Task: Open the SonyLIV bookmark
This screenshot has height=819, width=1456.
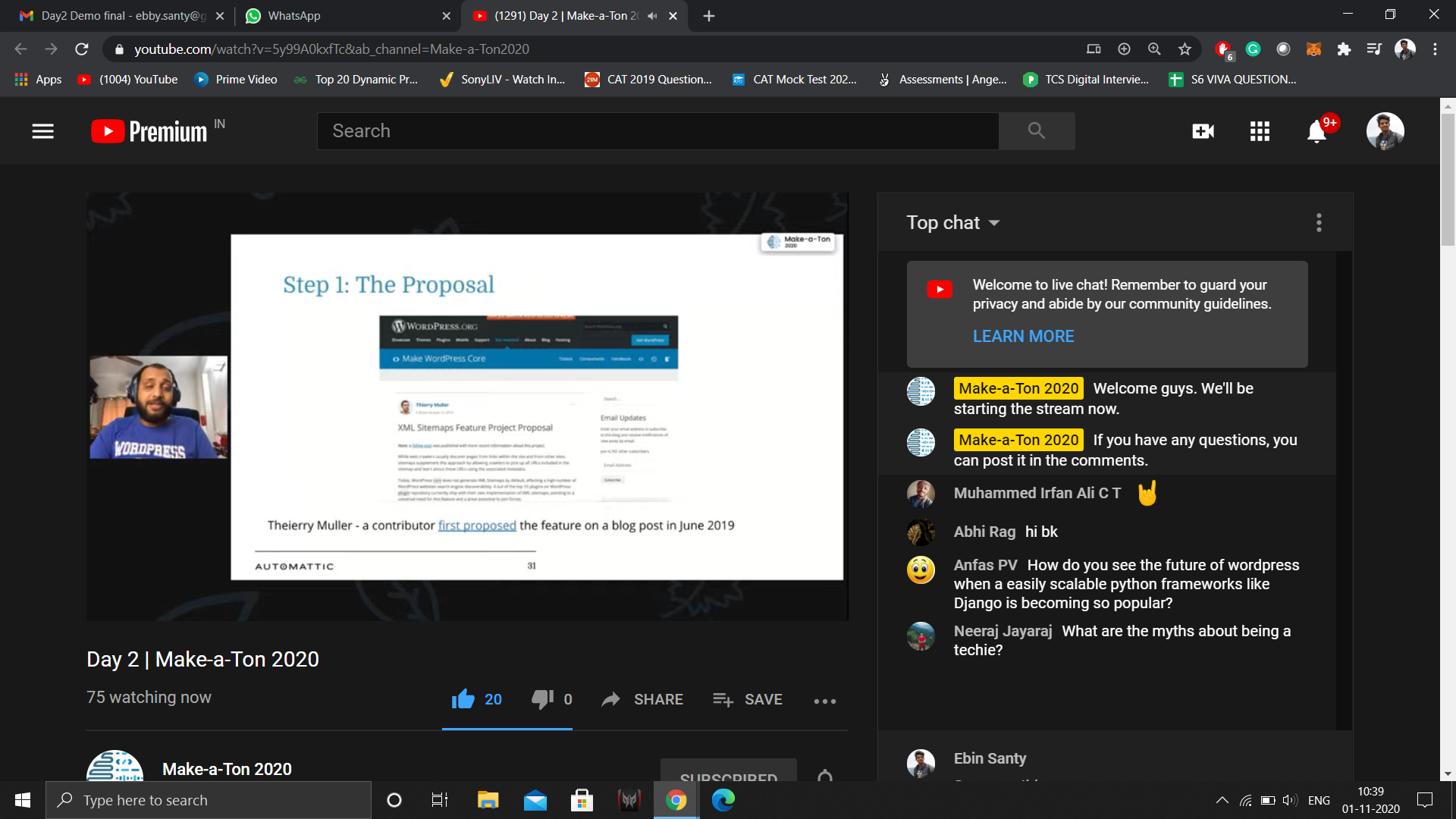Action: coord(502,80)
